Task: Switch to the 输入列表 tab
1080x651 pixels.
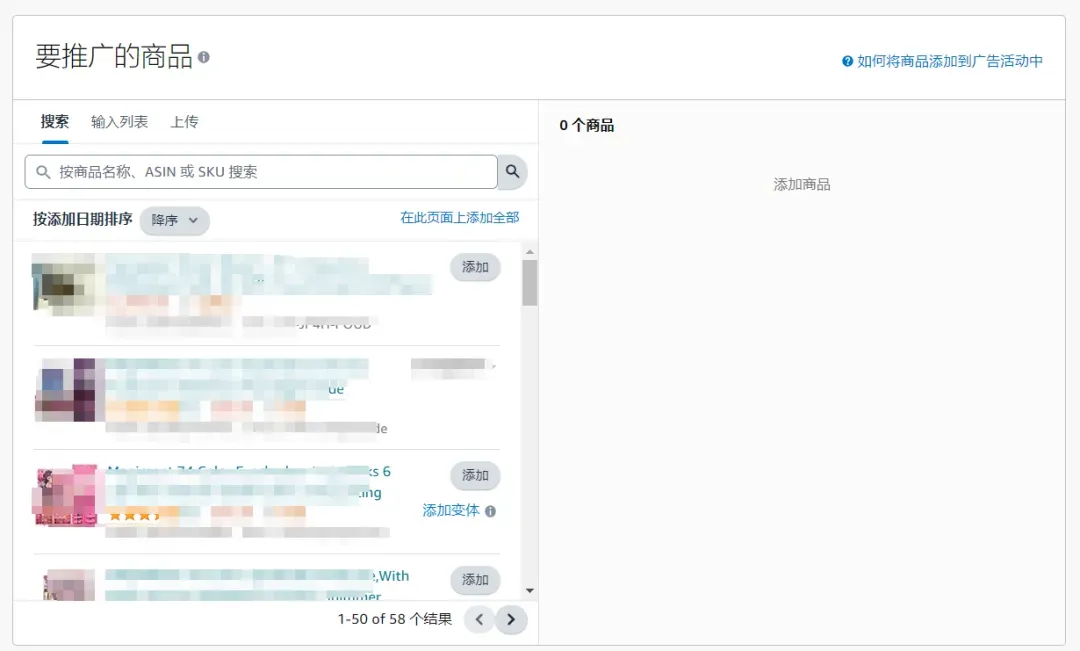Action: (120, 122)
